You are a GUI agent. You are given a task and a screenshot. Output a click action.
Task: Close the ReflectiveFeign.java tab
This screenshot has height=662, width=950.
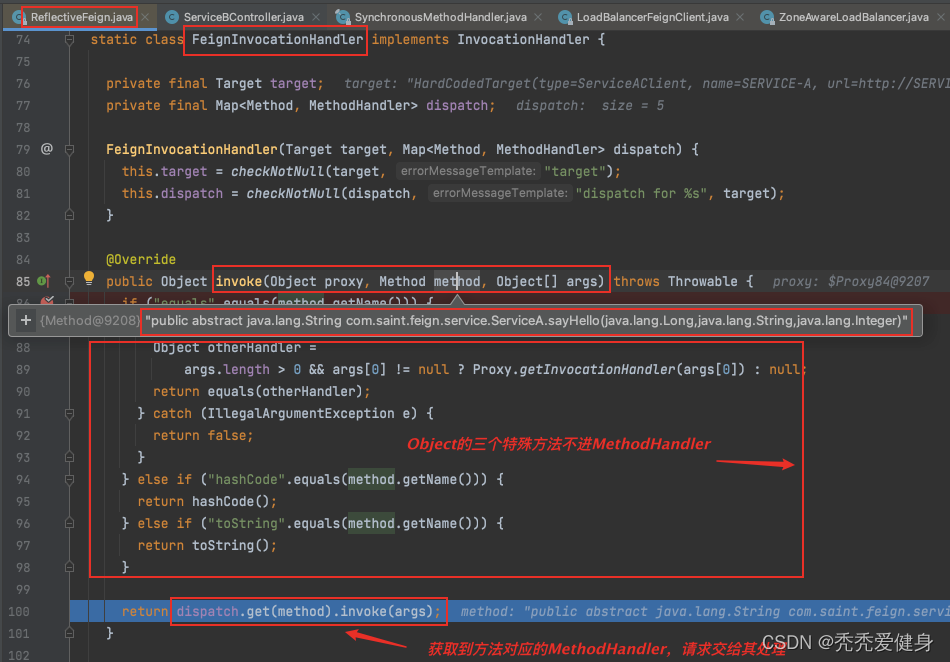(145, 17)
